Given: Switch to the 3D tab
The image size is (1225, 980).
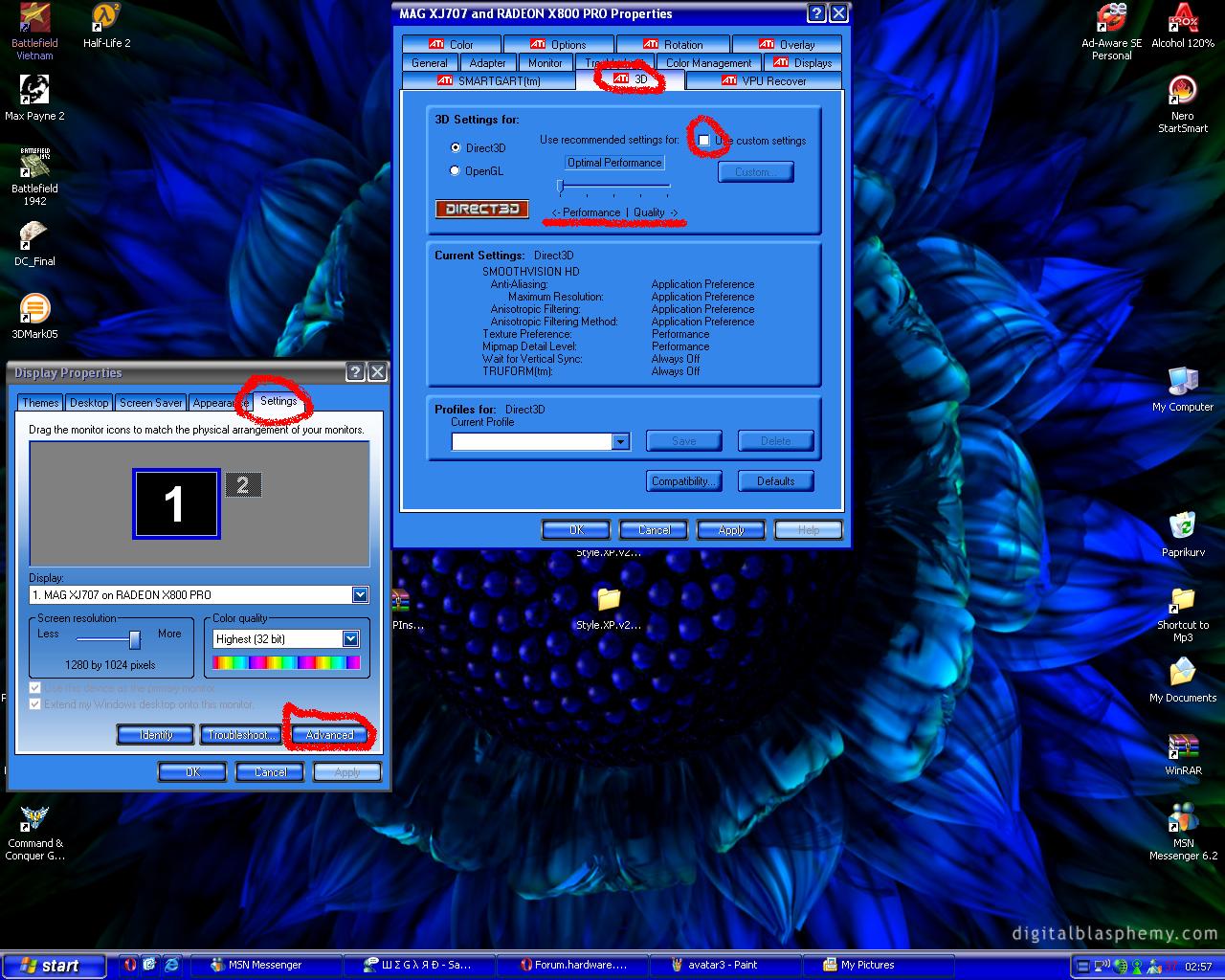Looking at the screenshot, I should click(x=631, y=79).
